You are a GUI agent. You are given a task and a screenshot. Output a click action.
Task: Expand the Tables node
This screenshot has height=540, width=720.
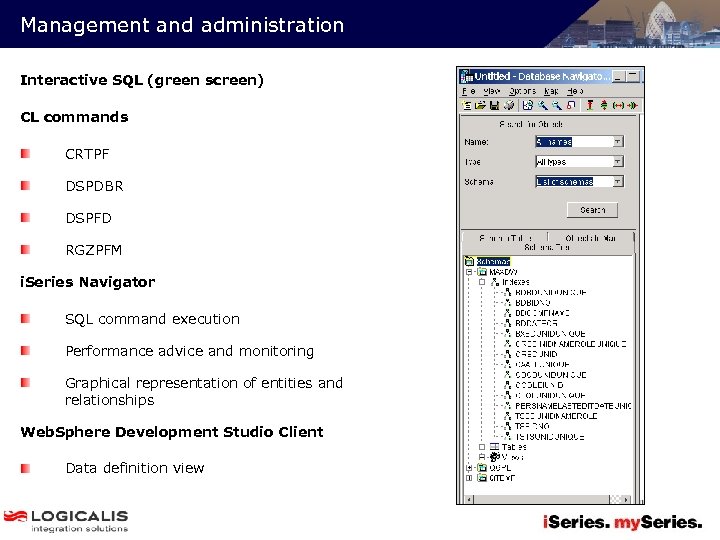tap(482, 447)
